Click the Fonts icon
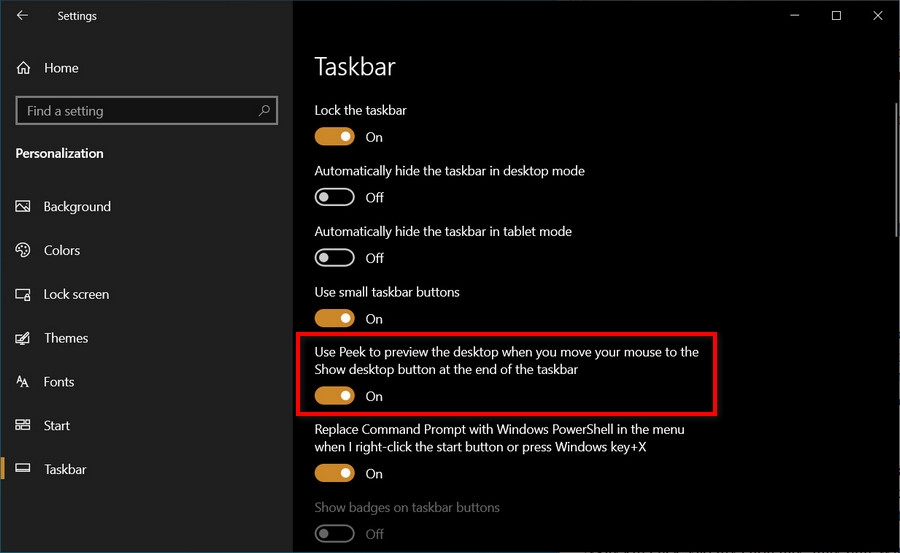Screen dimensions: 900x553 pyautogui.click(x=23, y=381)
